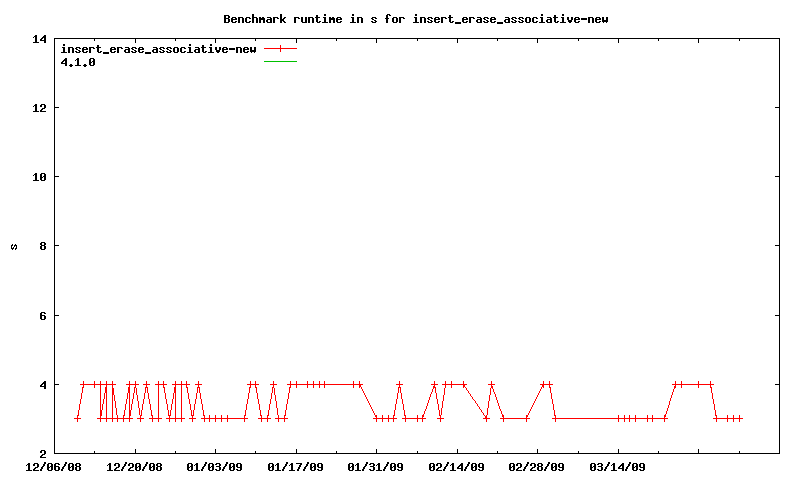Click the red line sample with the plus marker in the legend
This screenshot has width=800, height=480.
[281, 49]
